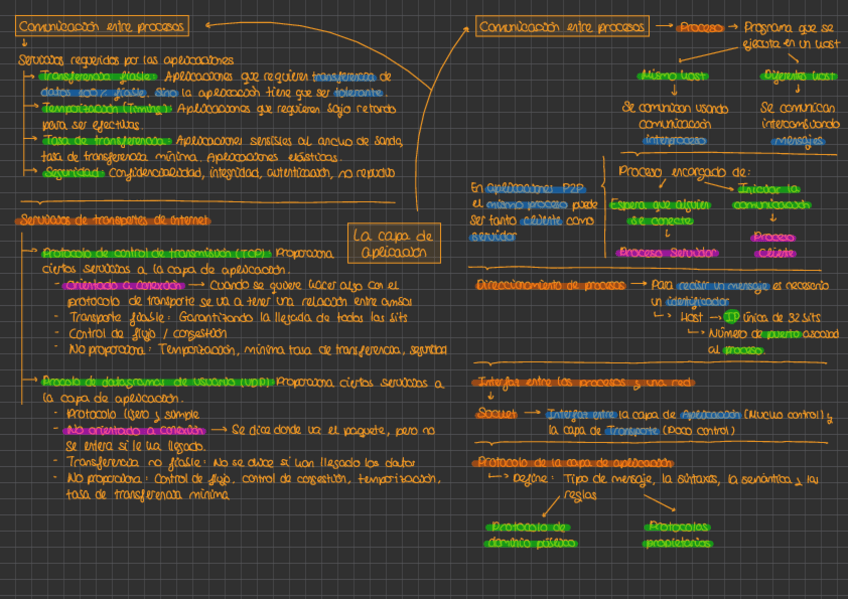Click the blue highlighted "aplicaciones P2P"
The height and width of the screenshot is (599, 848).
coord(535,188)
